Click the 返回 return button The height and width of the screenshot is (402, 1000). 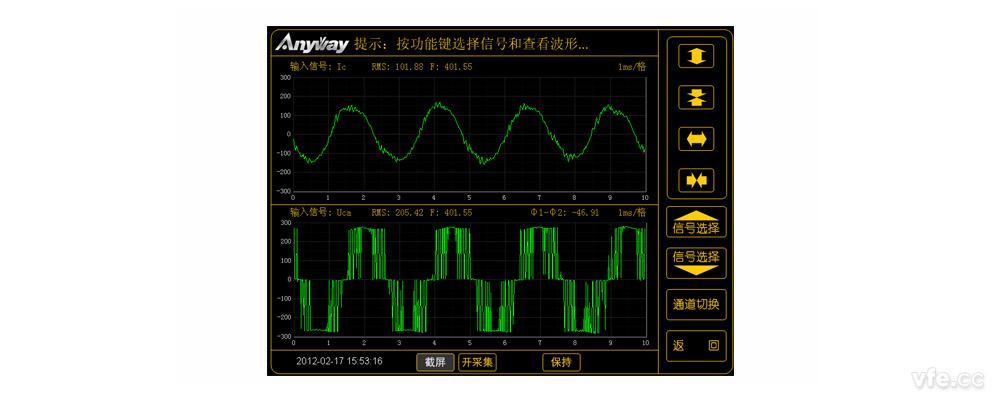click(696, 346)
